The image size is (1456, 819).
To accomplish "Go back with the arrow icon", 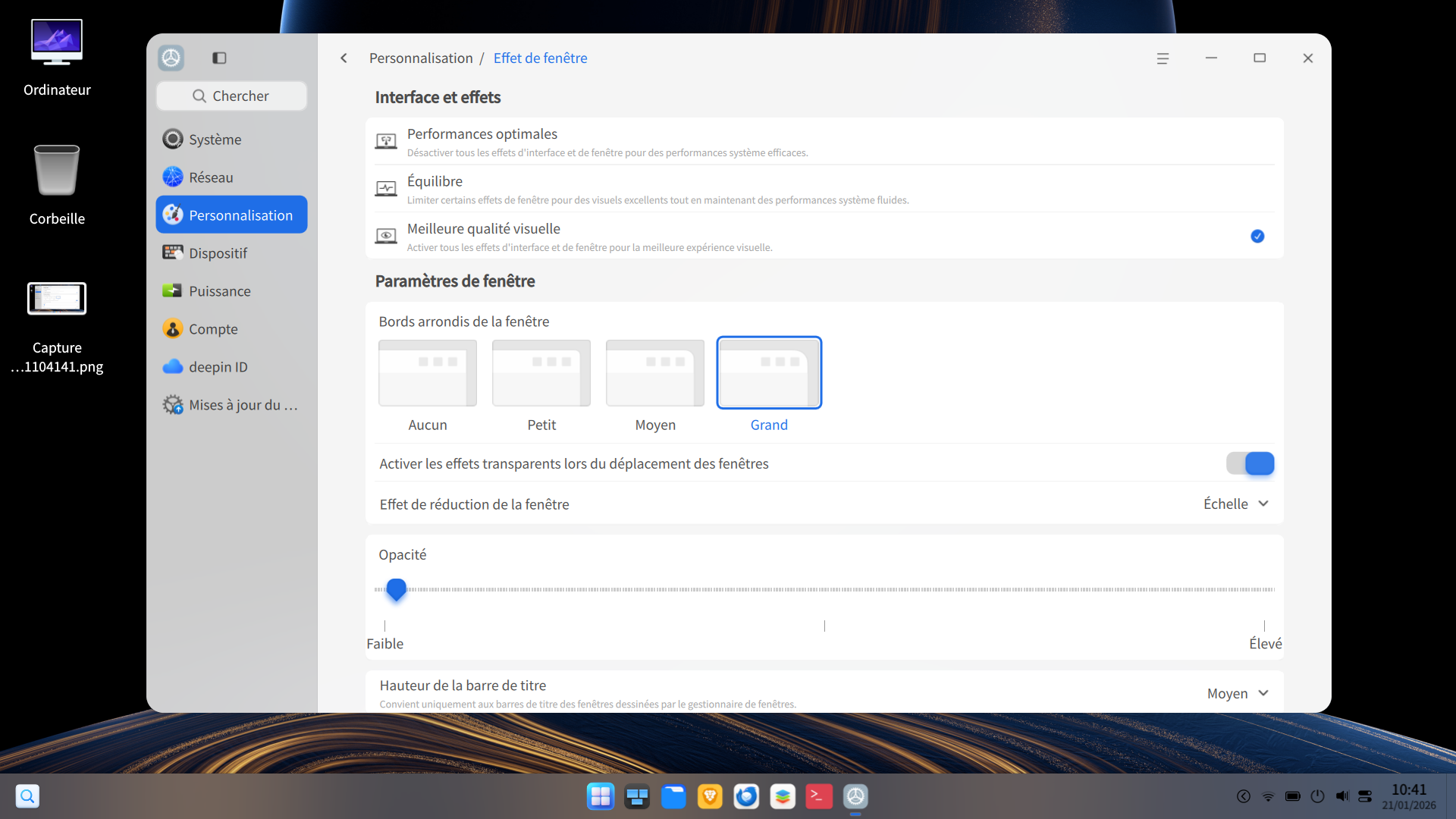I will point(344,58).
